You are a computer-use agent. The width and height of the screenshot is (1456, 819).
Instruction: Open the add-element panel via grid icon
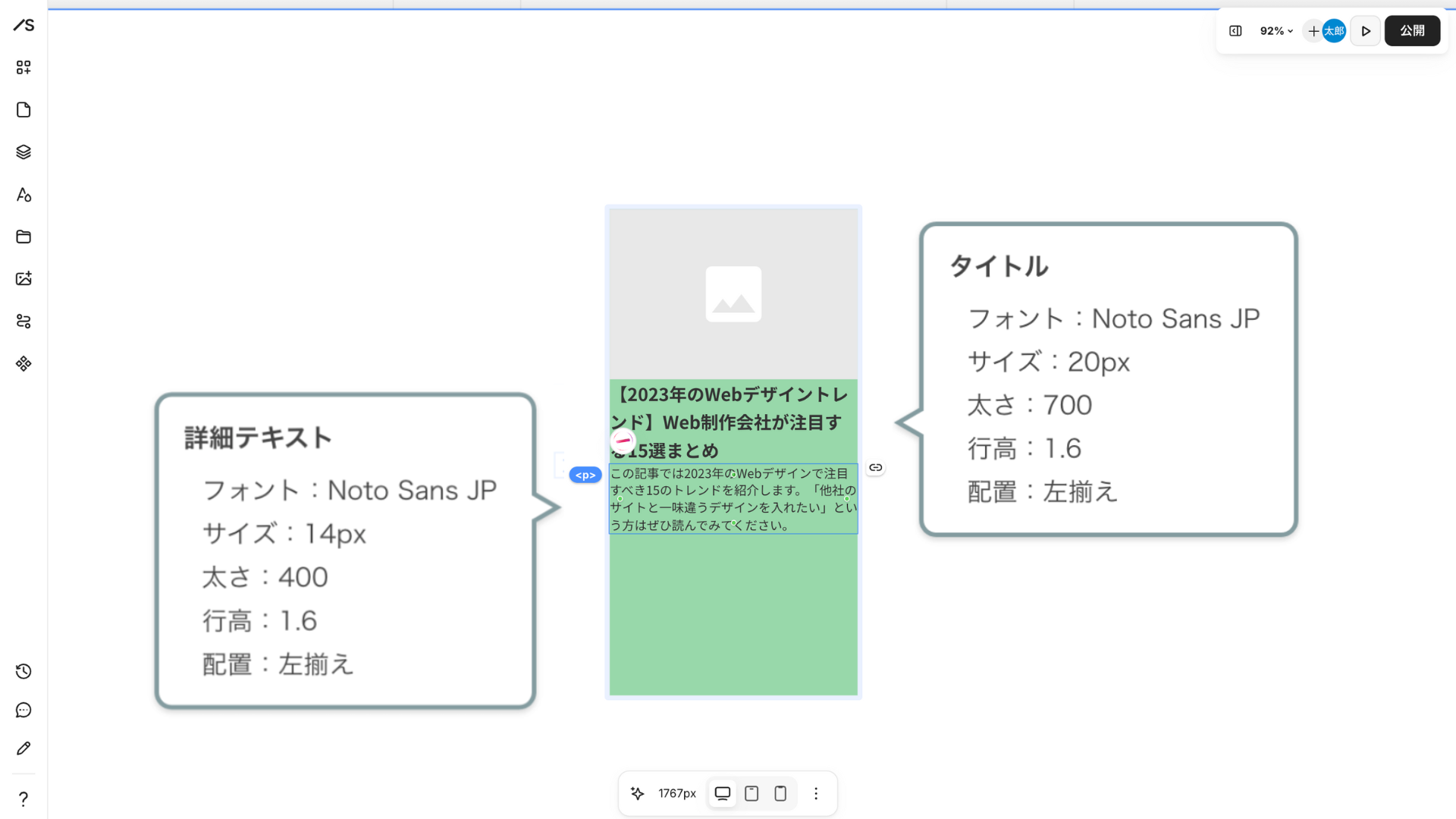(x=23, y=67)
